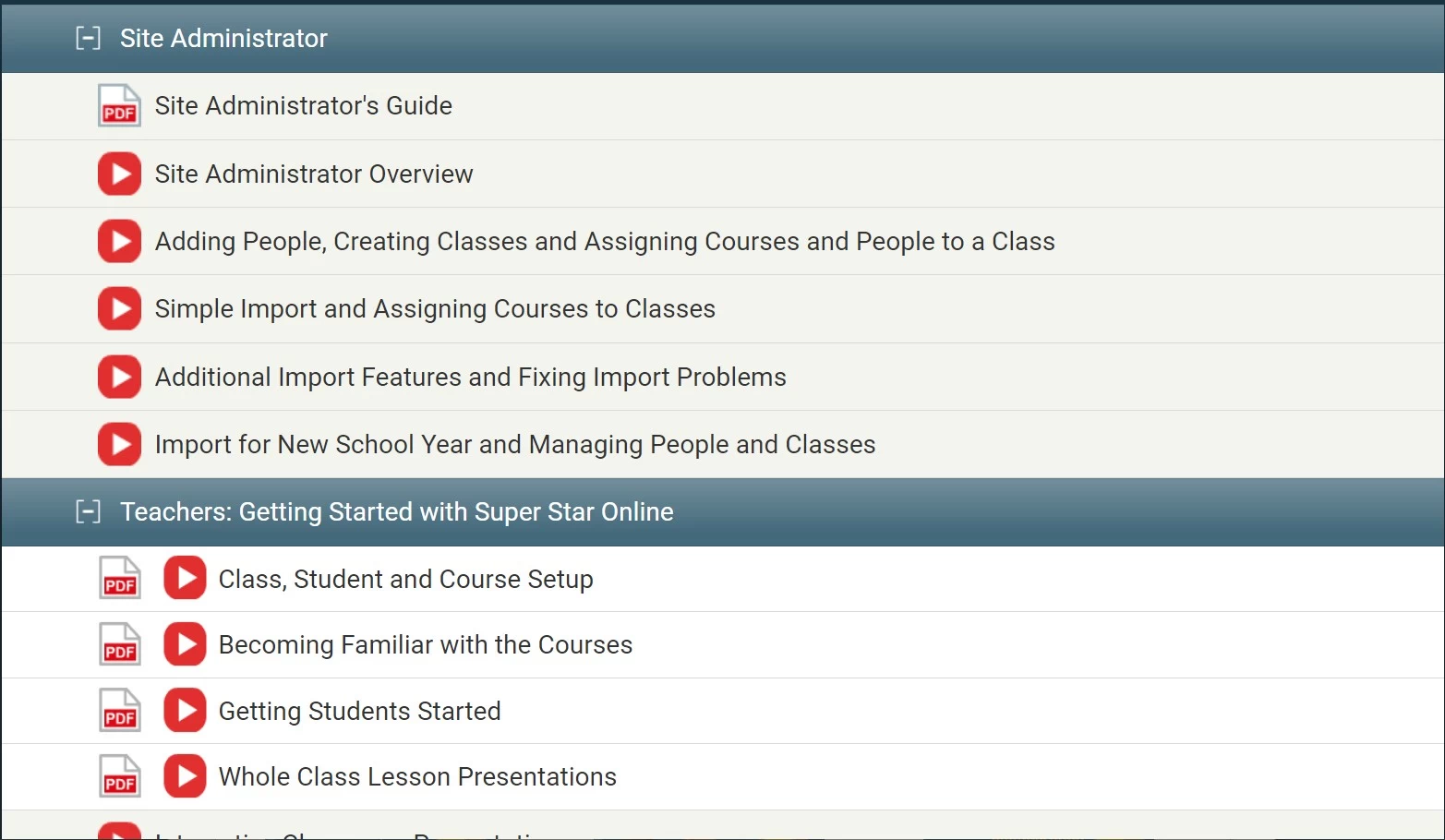1445x840 pixels.
Task: Play the Import for New School Year video
Action: pyautogui.click(x=119, y=444)
